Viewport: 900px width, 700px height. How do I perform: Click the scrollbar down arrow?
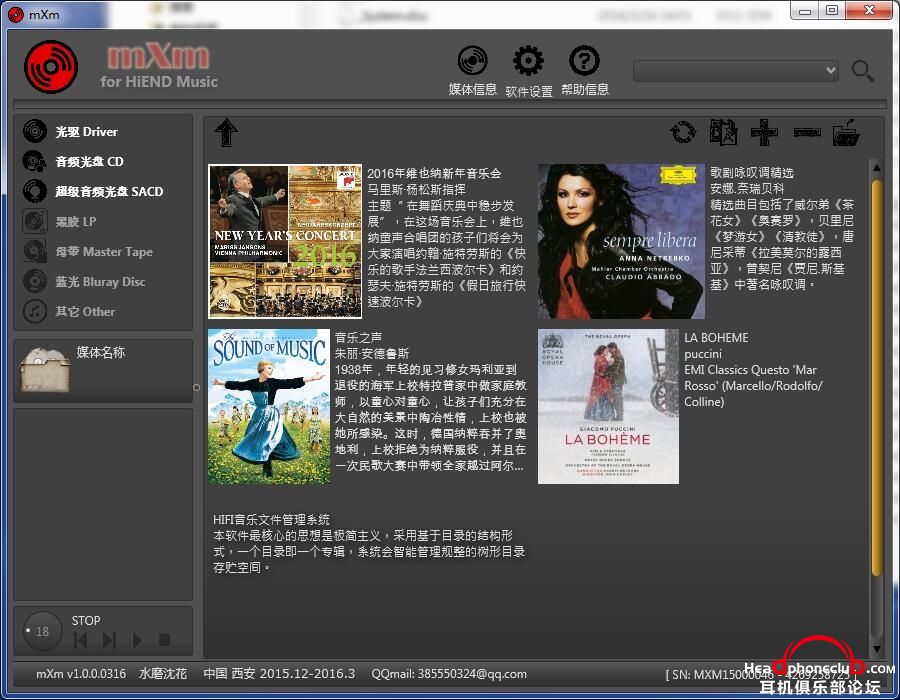[876, 649]
